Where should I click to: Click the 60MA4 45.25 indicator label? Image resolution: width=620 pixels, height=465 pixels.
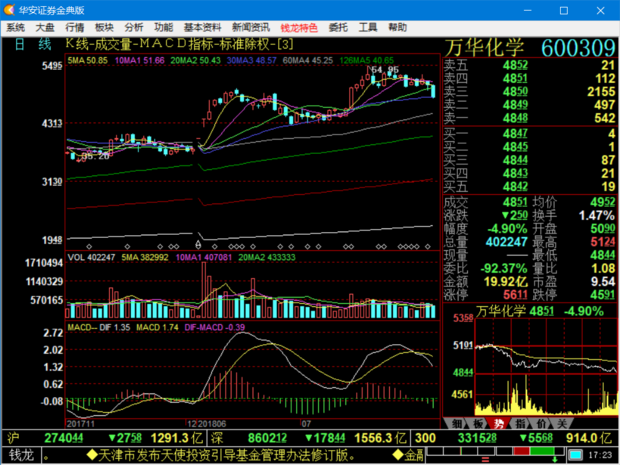click(308, 60)
